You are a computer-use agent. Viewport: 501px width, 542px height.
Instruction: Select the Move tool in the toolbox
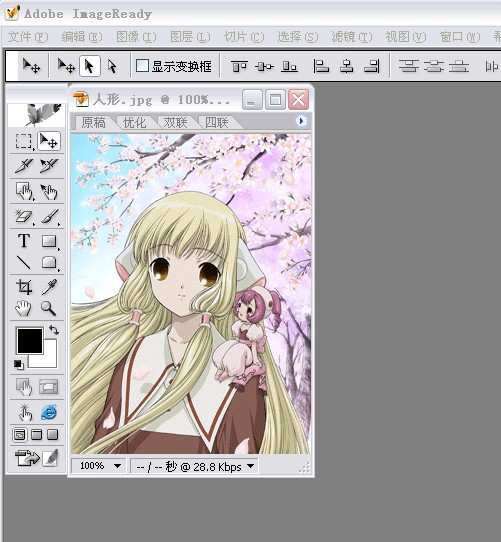tap(49, 141)
